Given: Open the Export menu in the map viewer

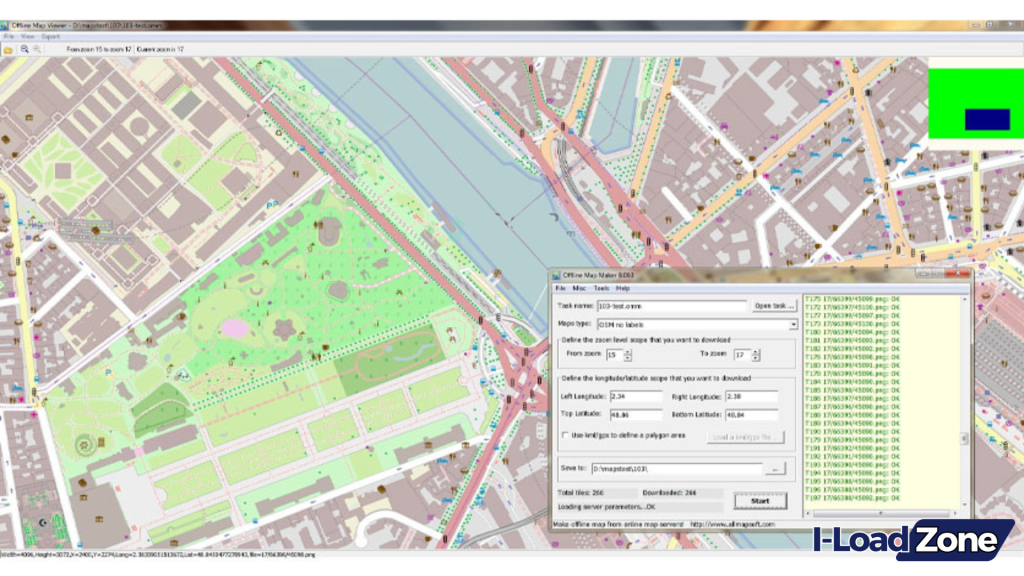Looking at the screenshot, I should pyautogui.click(x=50, y=34).
